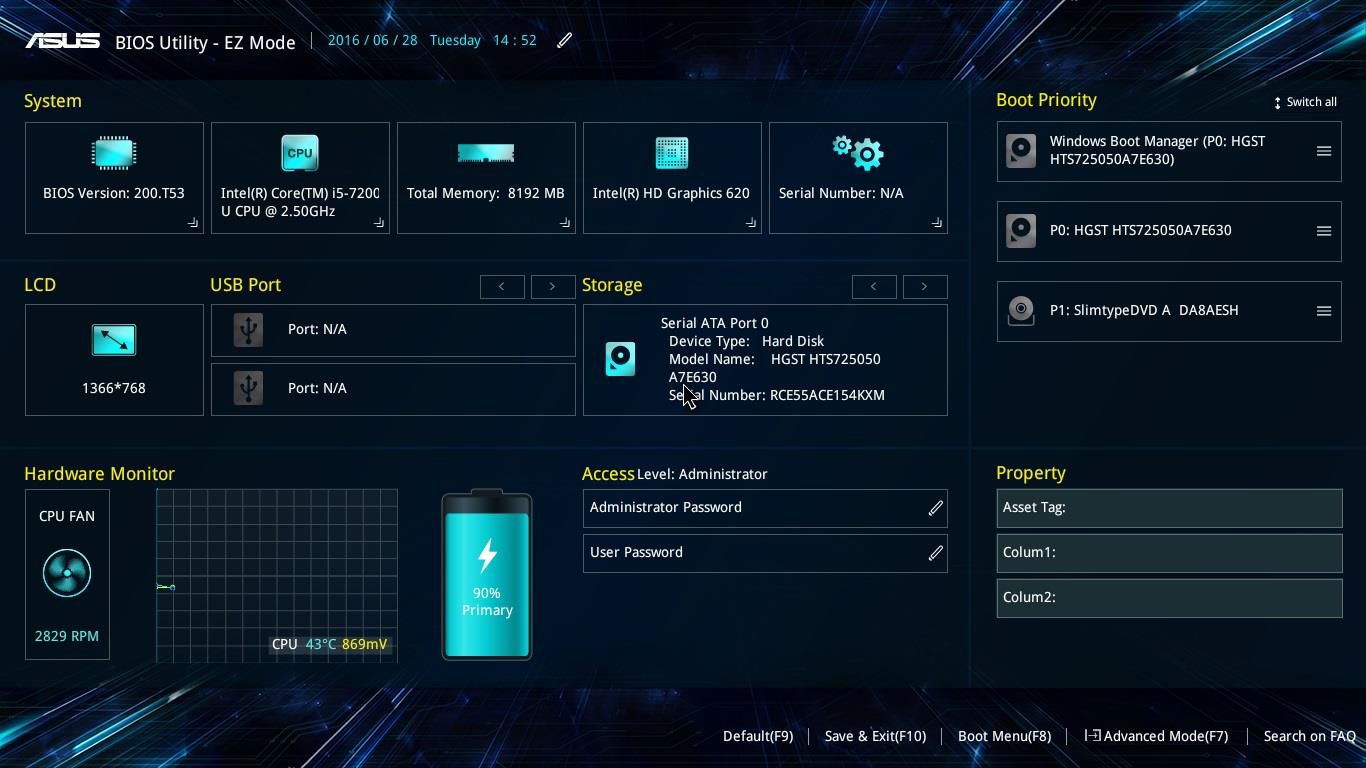Click the Level: Administrator text
Image resolution: width=1366 pixels, height=768 pixels.
(x=702, y=474)
